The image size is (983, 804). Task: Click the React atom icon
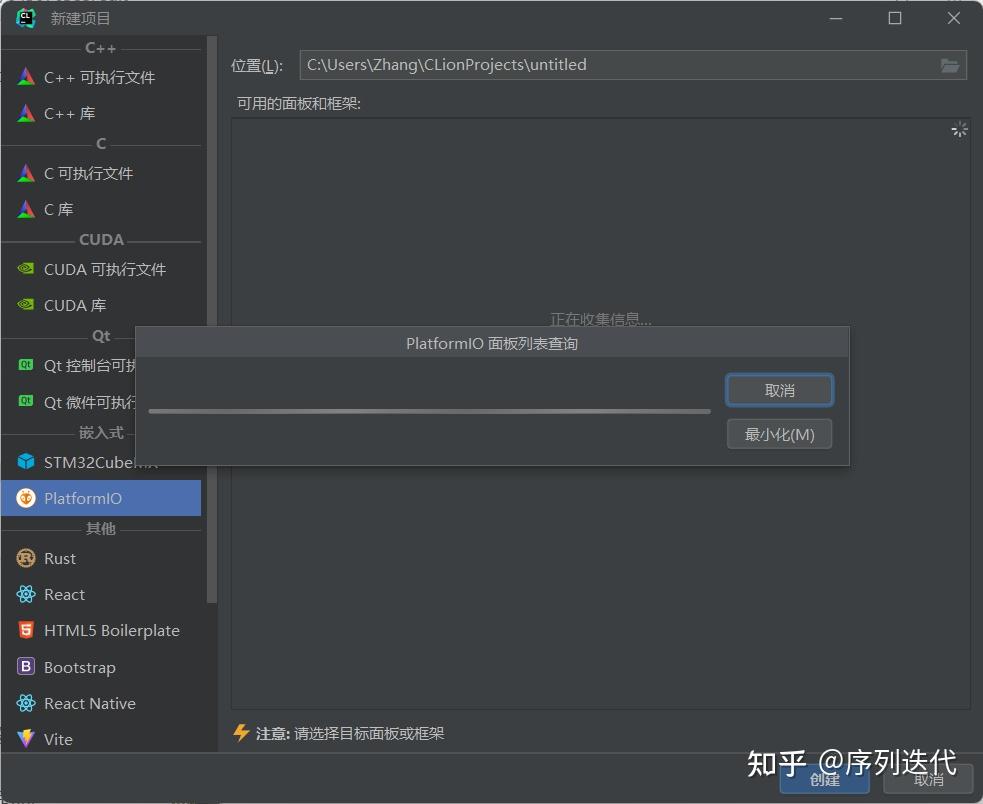[26, 594]
